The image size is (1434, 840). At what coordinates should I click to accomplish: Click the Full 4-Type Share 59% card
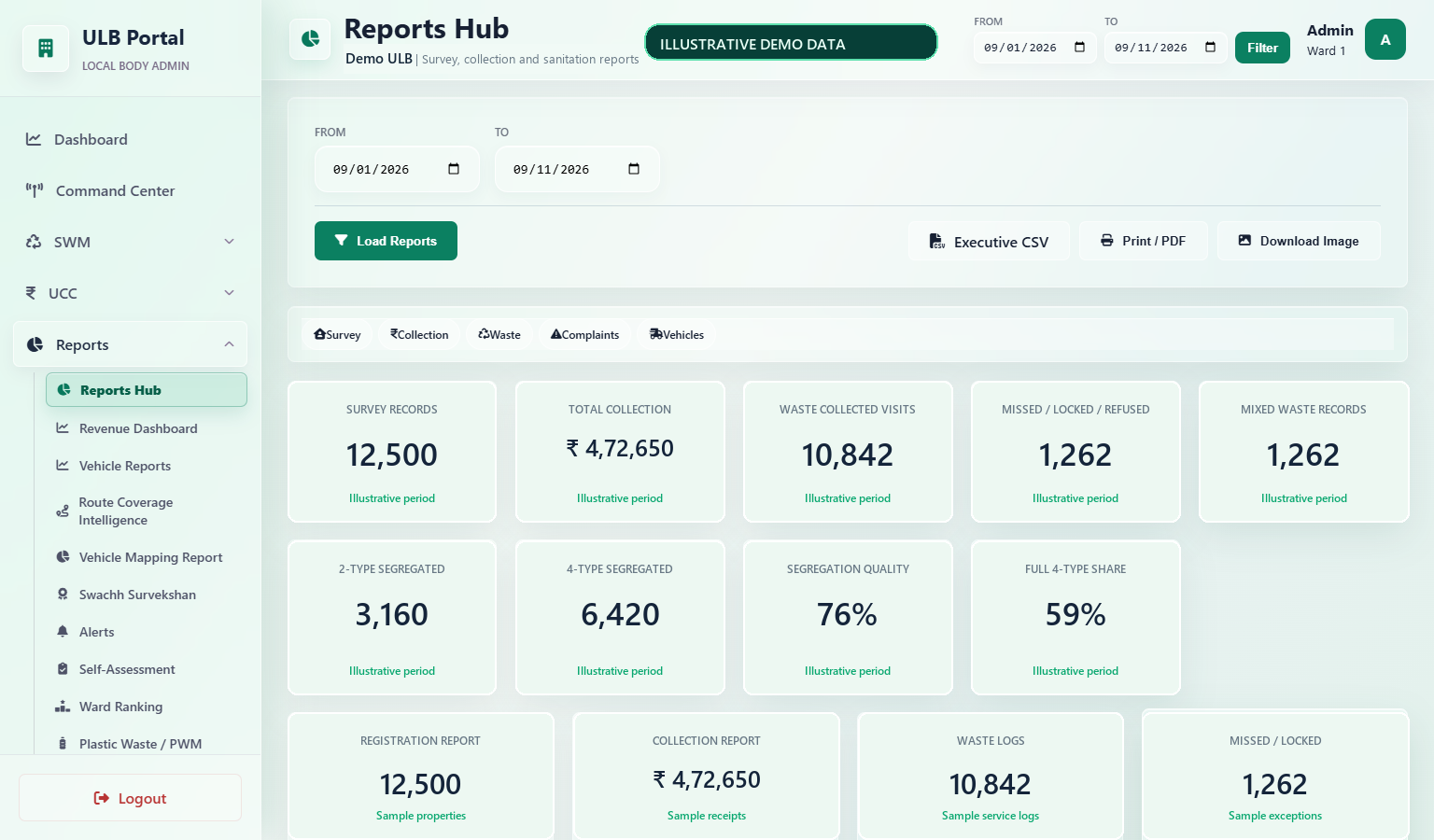click(x=1075, y=618)
